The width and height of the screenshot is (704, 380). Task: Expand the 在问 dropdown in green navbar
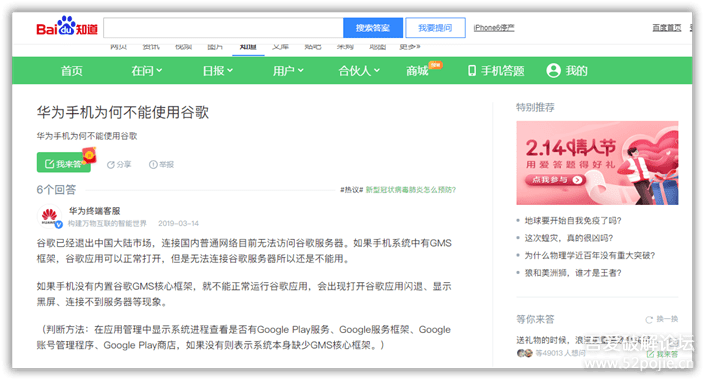coord(147,71)
